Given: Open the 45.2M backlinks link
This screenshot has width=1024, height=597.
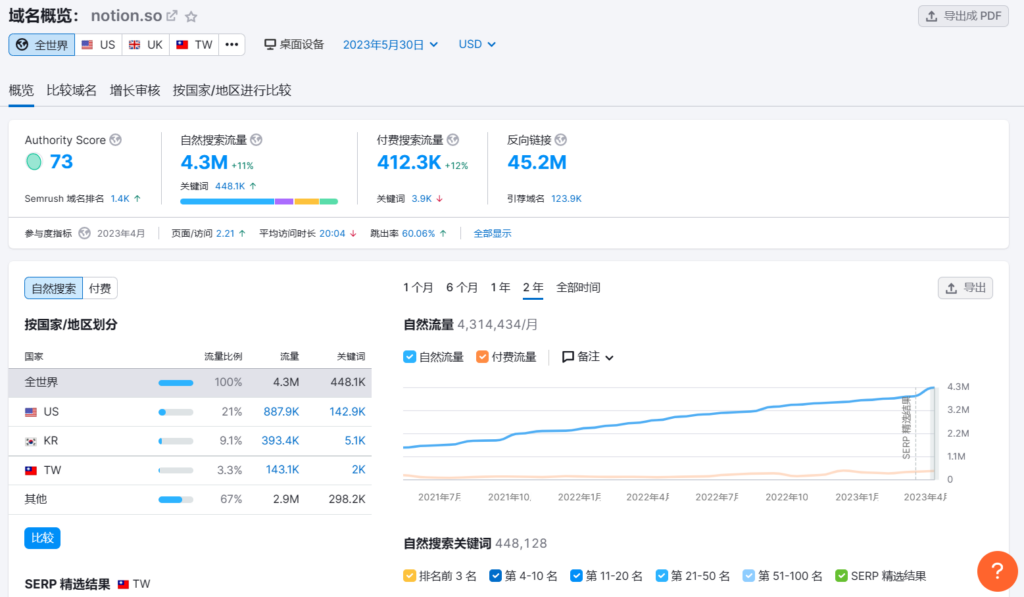Looking at the screenshot, I should tap(537, 162).
